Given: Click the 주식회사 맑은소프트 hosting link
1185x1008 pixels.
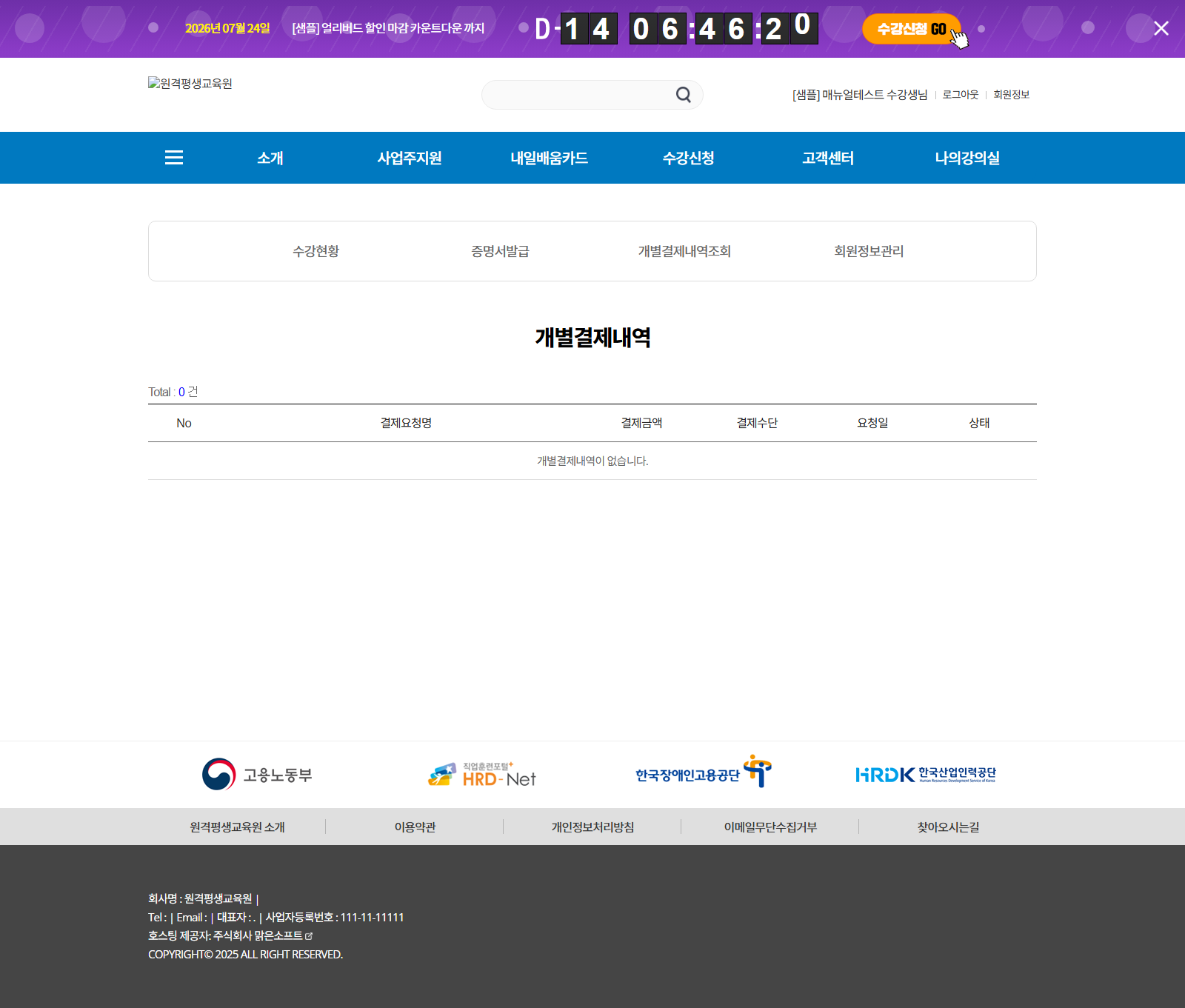Looking at the screenshot, I should (x=258, y=936).
